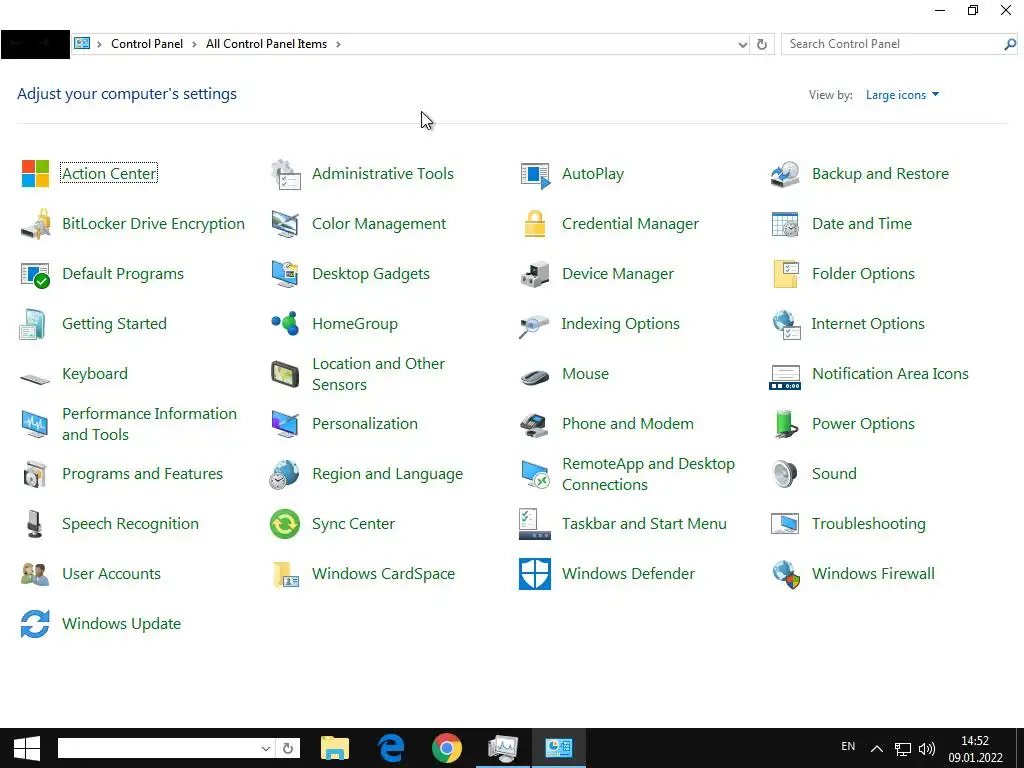Open the taskbar address field dropdown arrow
Image resolution: width=1024 pixels, height=768 pixels.
click(x=266, y=748)
